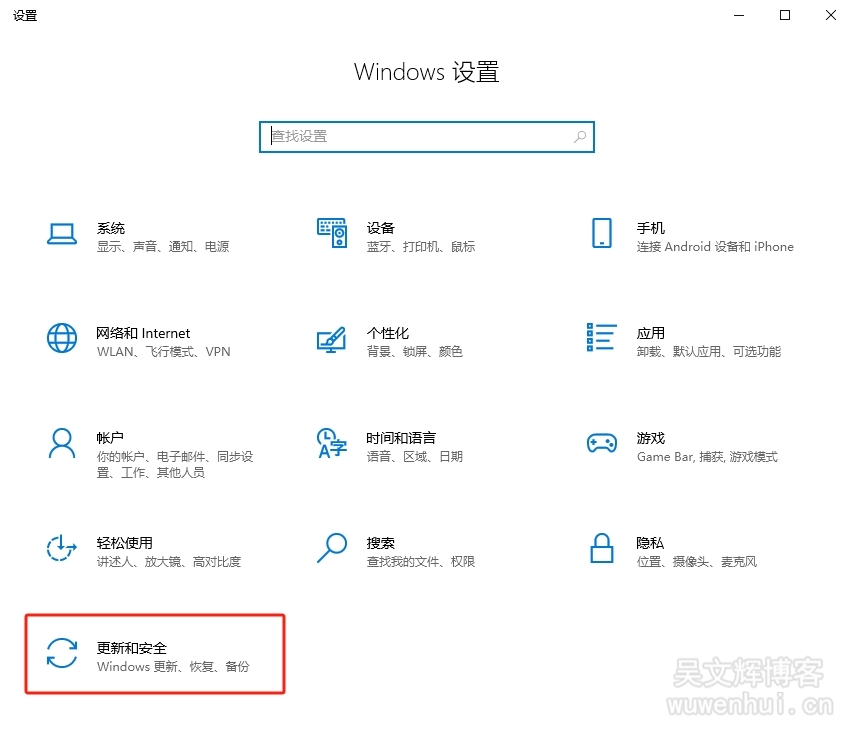Click the magnifier inside the search box
The image size is (852, 732).
click(580, 137)
